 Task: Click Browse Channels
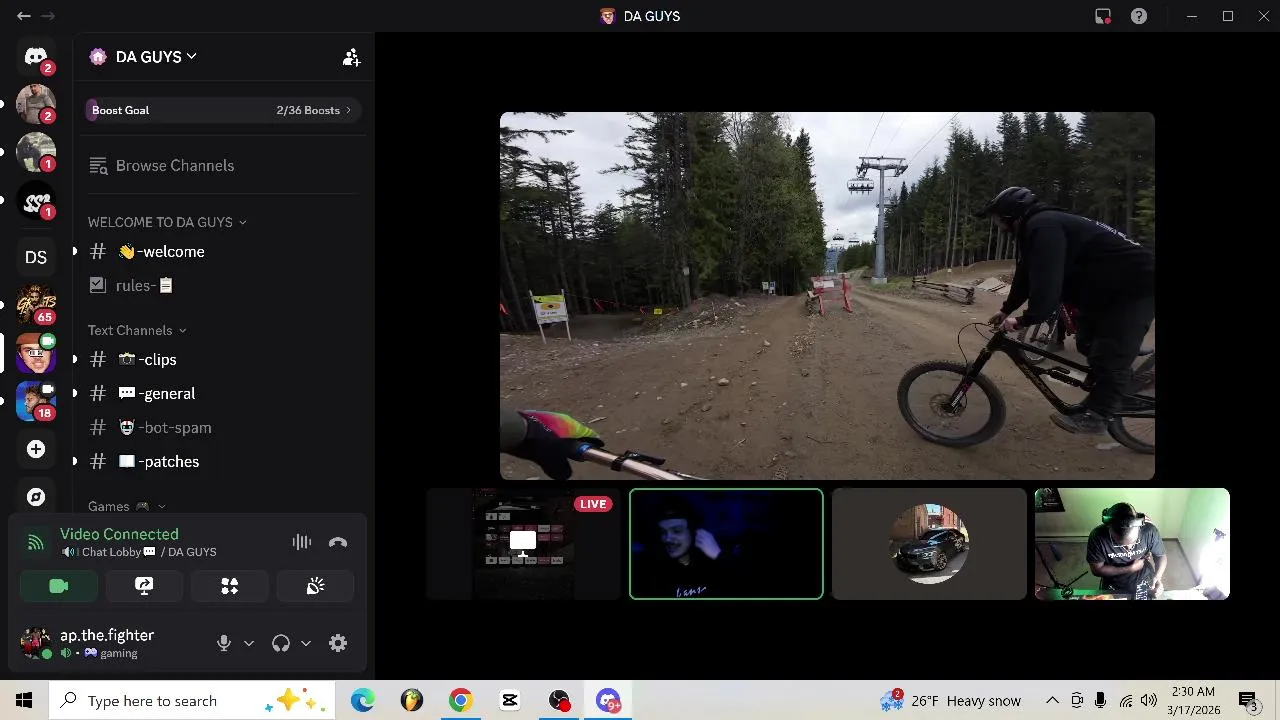click(222, 165)
